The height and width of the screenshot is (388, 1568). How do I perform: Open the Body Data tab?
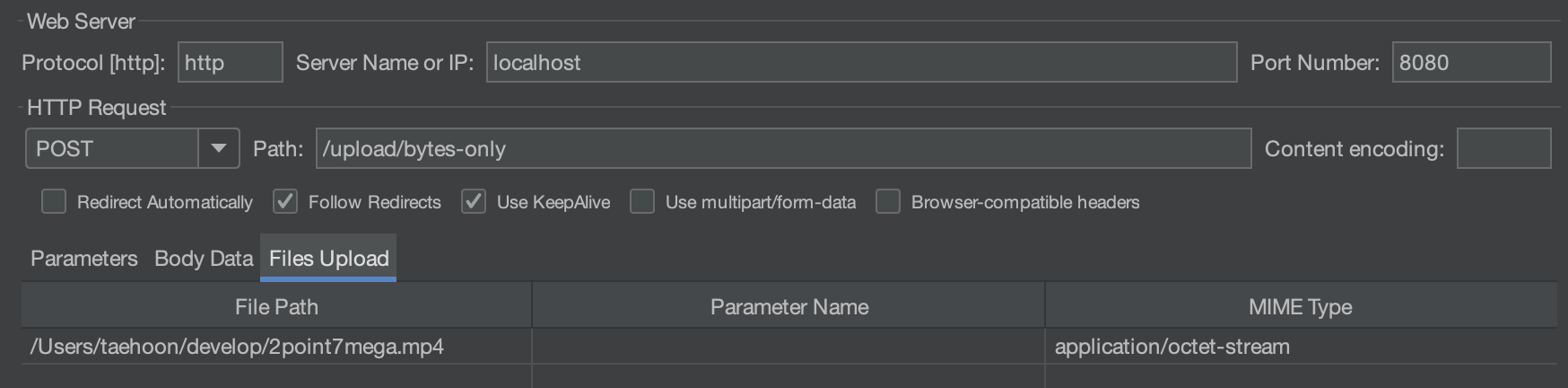[204, 259]
